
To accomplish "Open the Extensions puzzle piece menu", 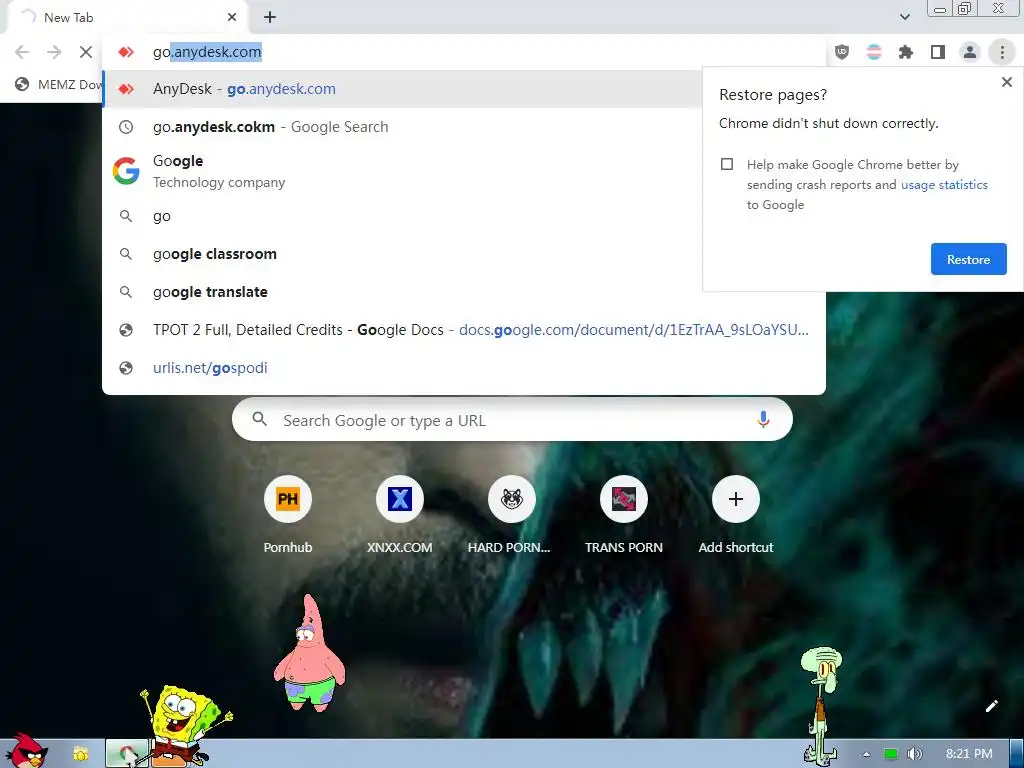I will point(906,52).
